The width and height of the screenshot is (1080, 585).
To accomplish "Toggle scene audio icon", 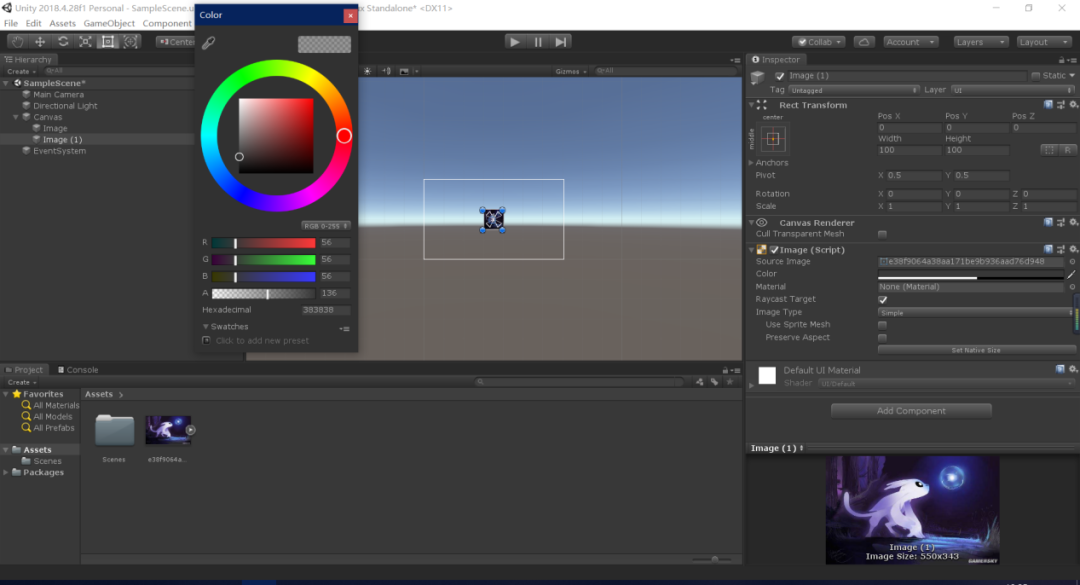I will pyautogui.click(x=386, y=71).
